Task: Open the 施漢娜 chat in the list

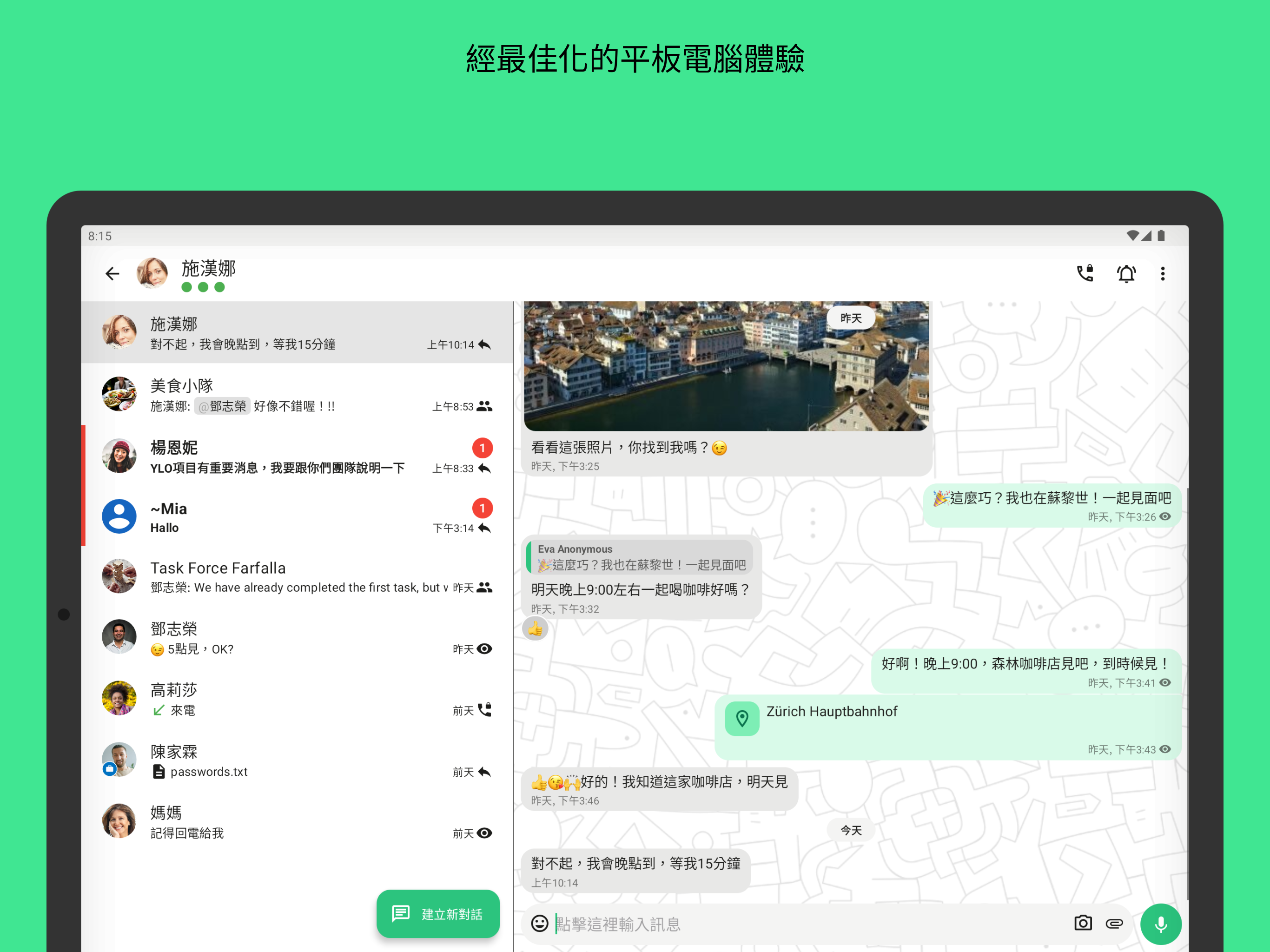Action: point(297,332)
